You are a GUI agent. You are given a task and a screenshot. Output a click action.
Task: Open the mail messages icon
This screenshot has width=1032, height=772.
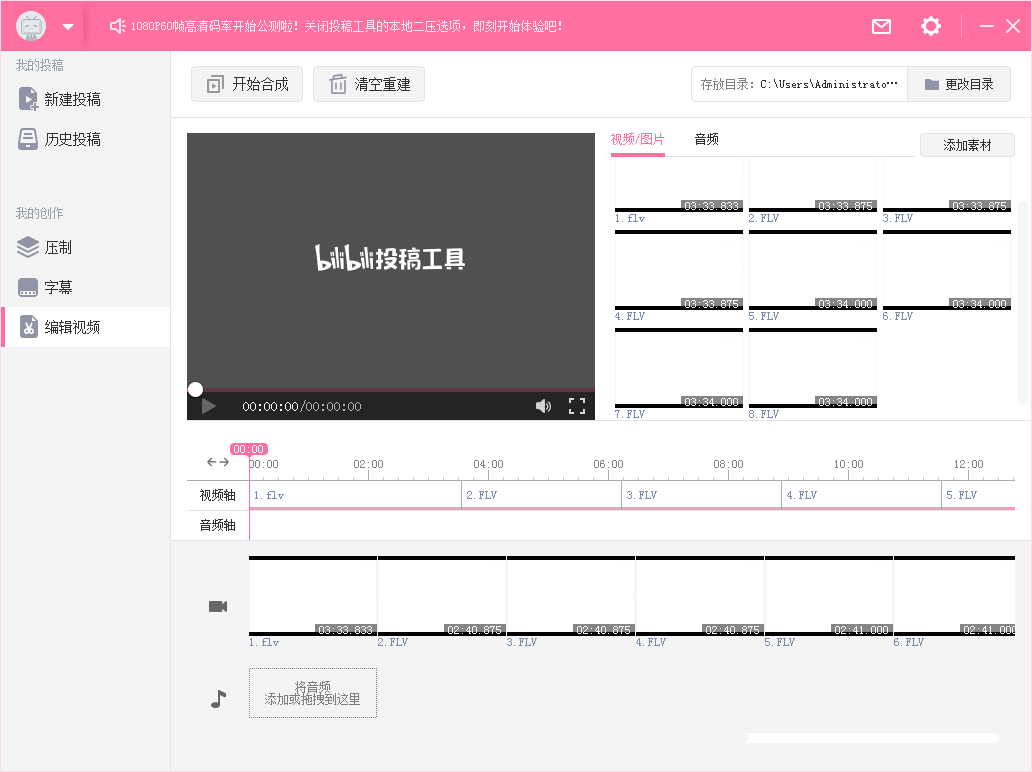point(881,26)
